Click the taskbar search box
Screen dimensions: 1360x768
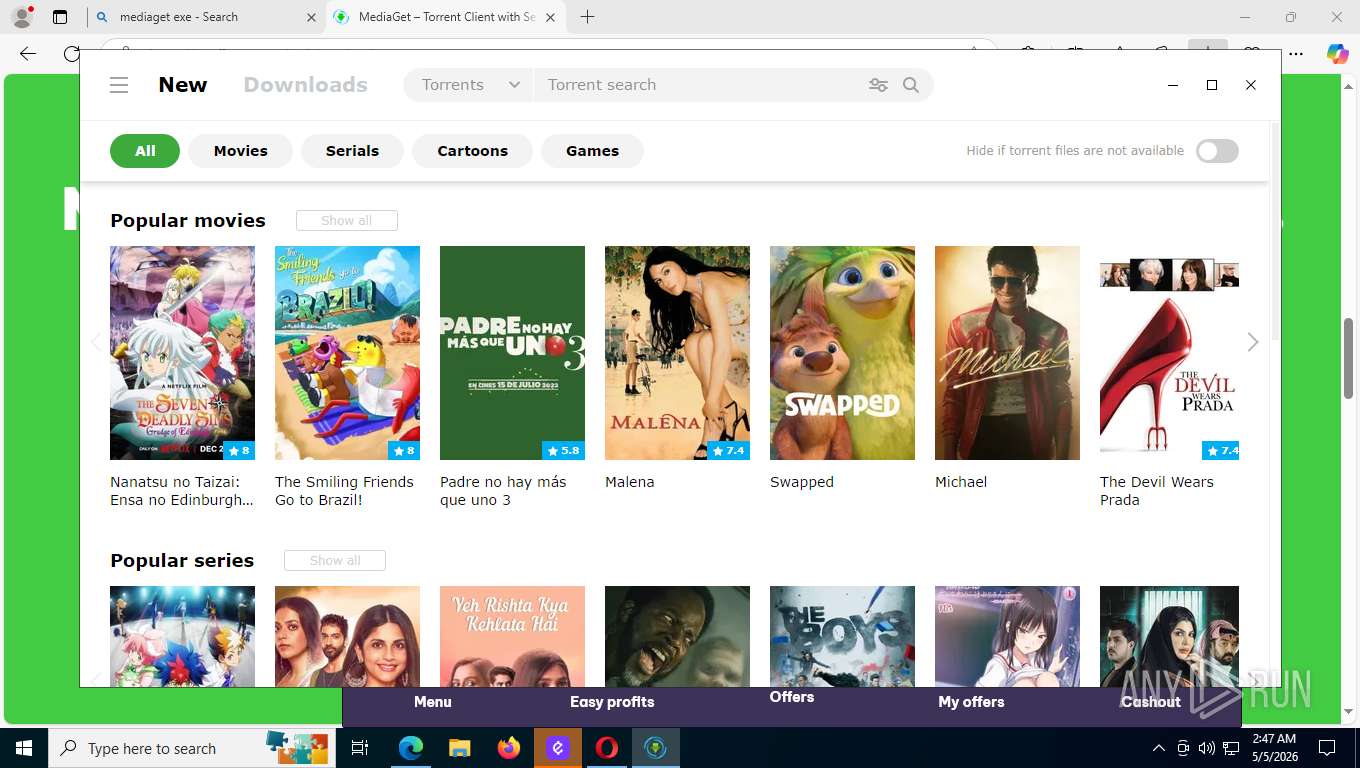[x=193, y=748]
